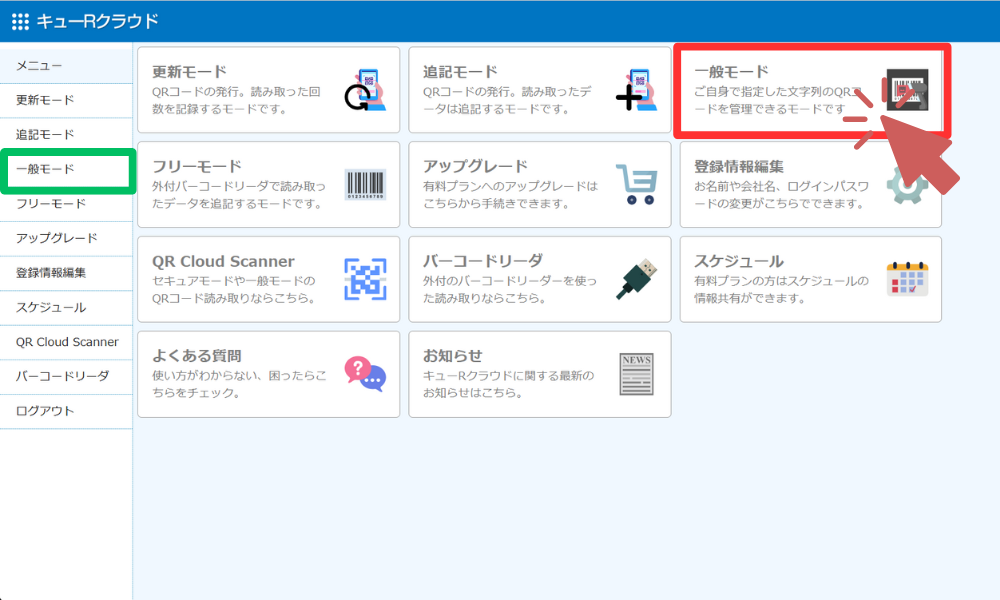Viewport: 1000px width, 600px height.
Task: Open バーコードリーダ from the sidebar menu
Action: point(66,376)
